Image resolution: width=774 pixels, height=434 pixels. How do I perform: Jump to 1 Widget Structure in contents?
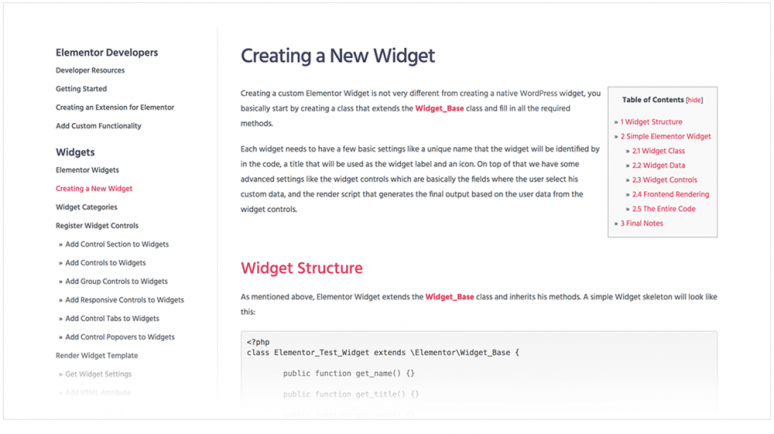(x=651, y=122)
